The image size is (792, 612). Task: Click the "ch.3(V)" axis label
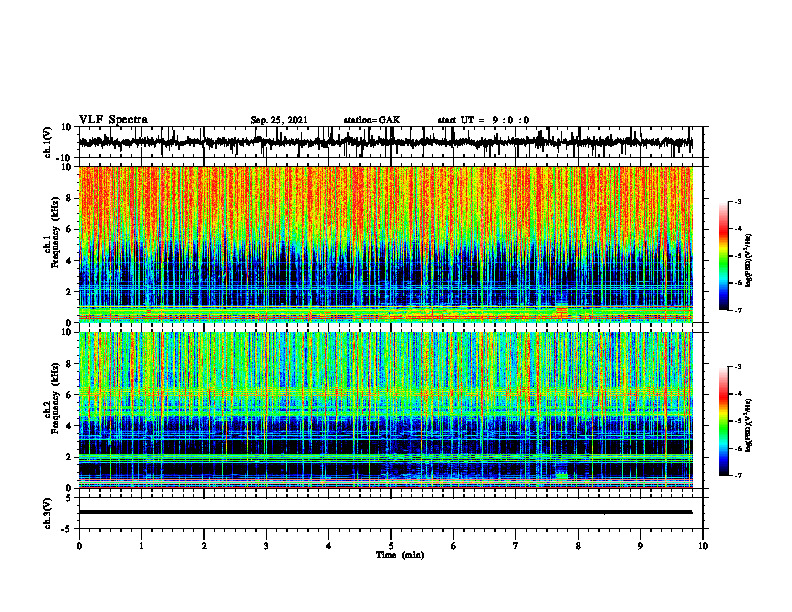point(47,513)
